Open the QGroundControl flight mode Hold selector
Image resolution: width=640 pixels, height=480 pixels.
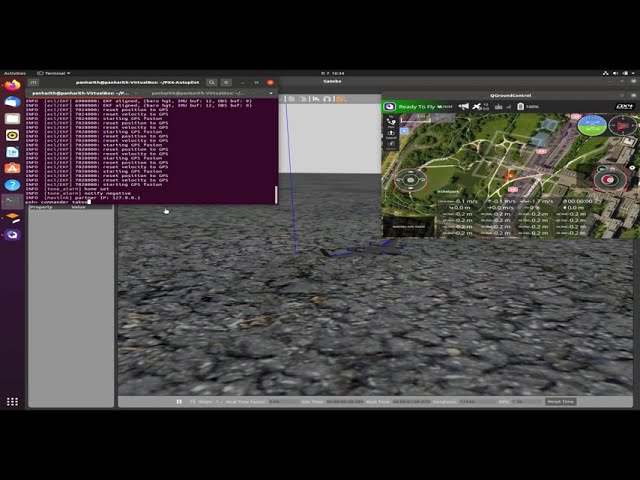[x=445, y=107]
